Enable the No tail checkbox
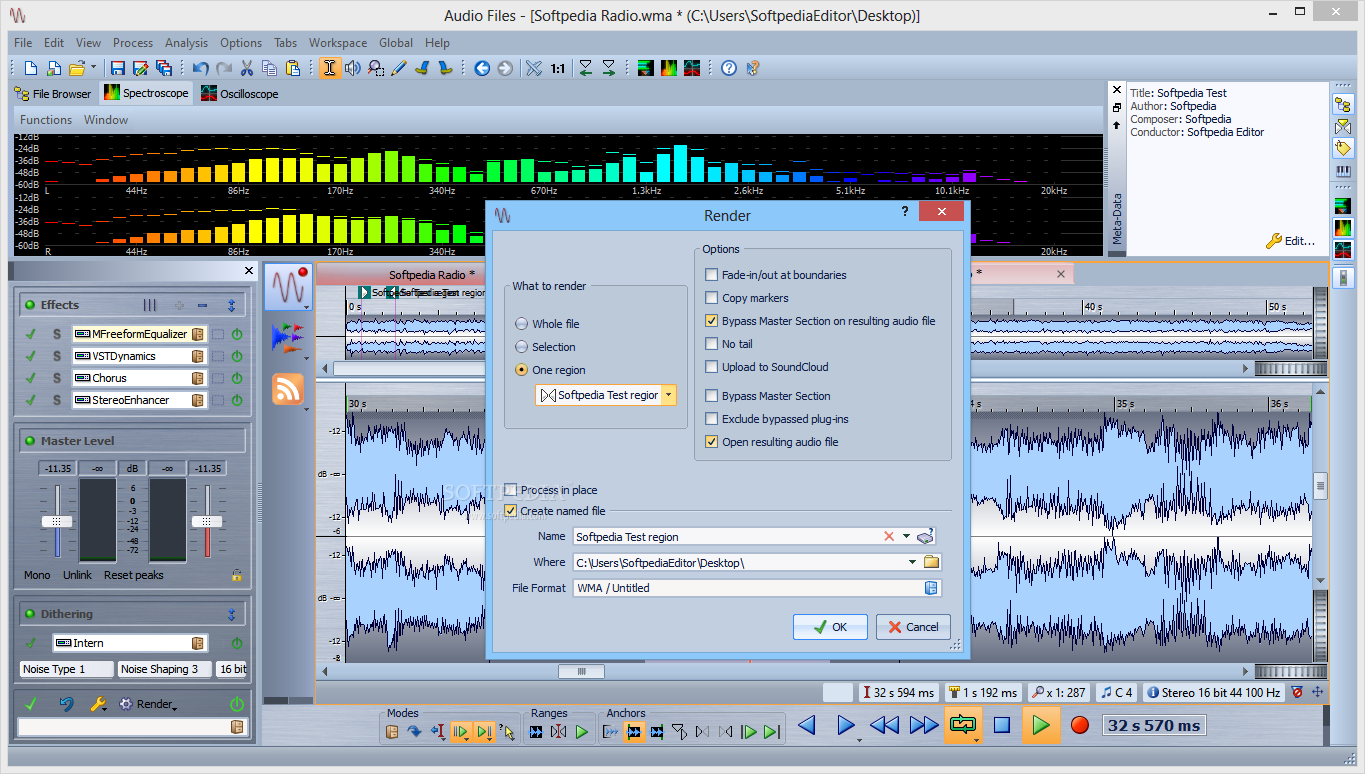 click(712, 344)
